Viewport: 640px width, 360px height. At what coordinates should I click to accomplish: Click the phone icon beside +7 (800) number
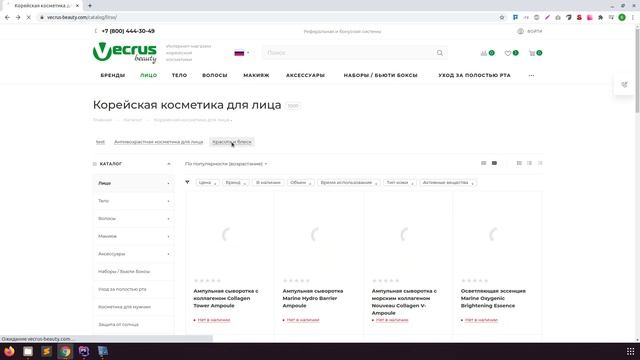pos(96,31)
